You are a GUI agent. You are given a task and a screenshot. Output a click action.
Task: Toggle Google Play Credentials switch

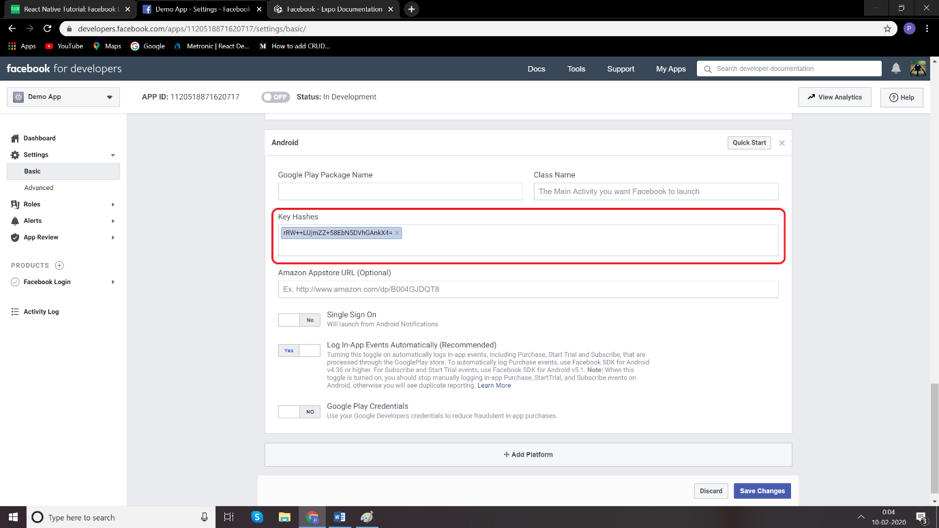click(299, 412)
